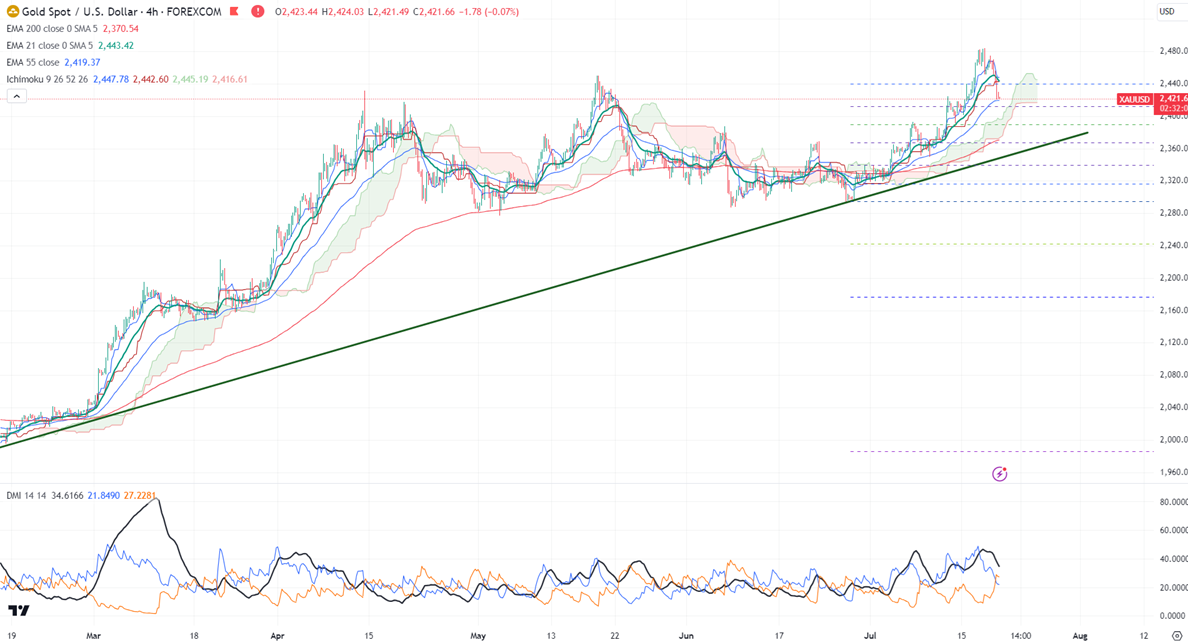Click DMI ADX value 34.6166
The height and width of the screenshot is (641, 1188).
tap(67, 496)
